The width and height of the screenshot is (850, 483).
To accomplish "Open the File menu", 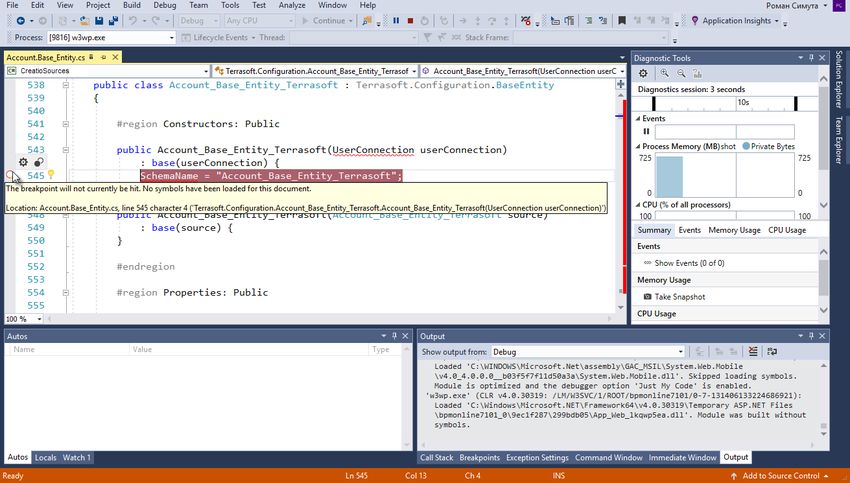I will [x=12, y=5].
